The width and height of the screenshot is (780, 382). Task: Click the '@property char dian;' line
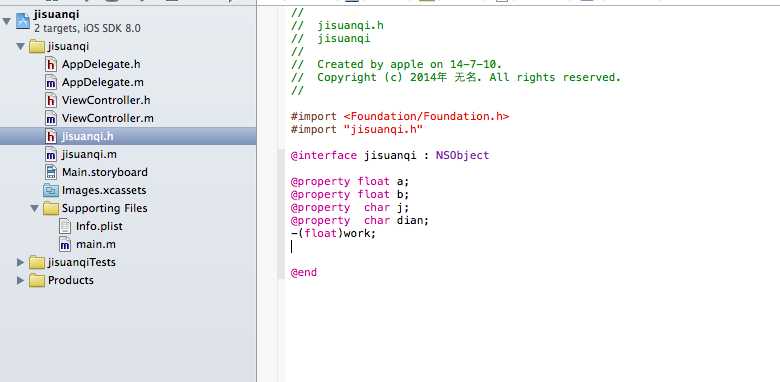360,220
